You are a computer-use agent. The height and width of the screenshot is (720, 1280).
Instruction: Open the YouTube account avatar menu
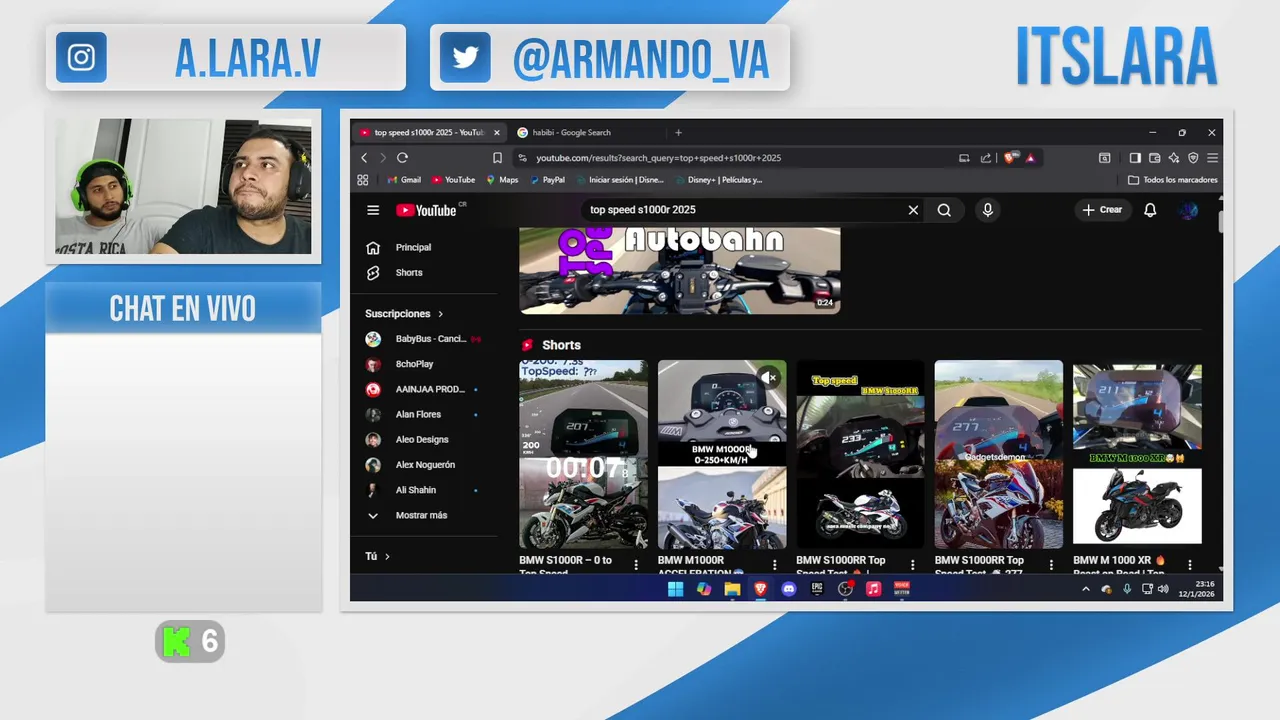1188,210
